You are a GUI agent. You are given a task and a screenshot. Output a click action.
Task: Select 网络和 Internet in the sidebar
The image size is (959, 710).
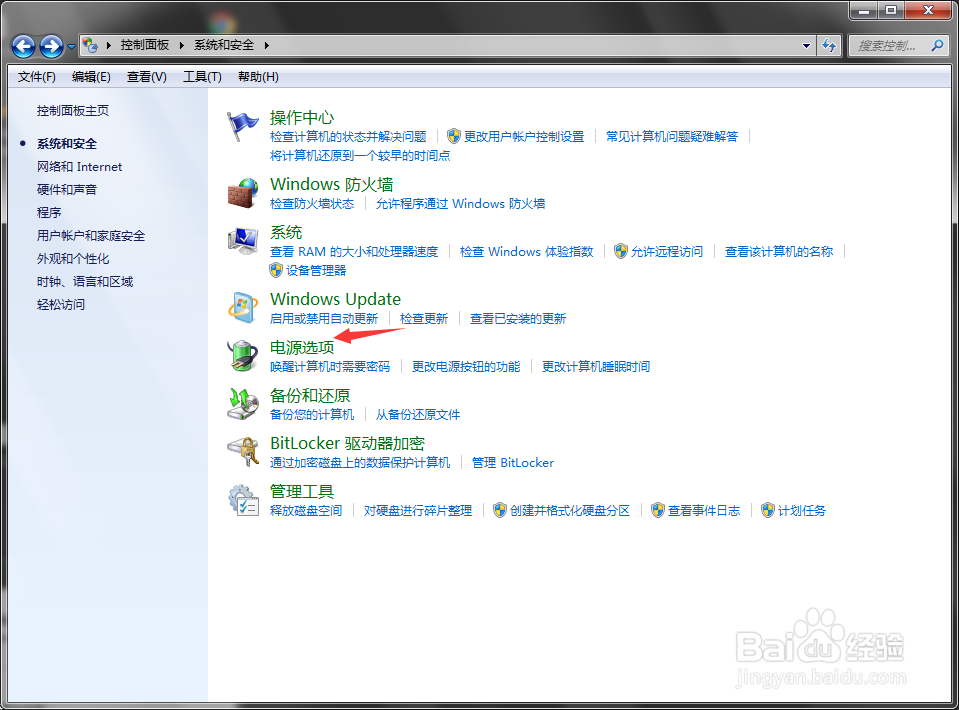click(80, 166)
